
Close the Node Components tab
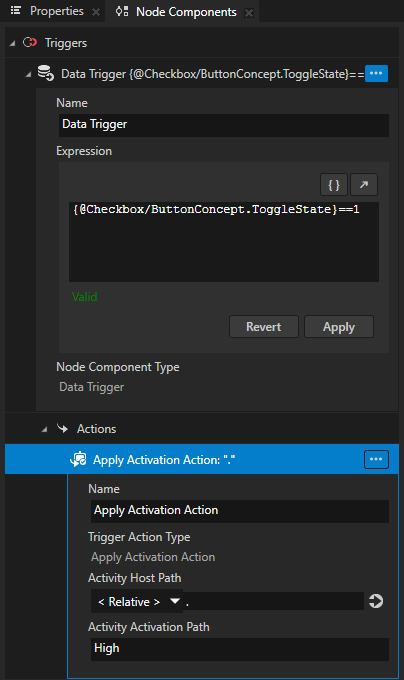pos(249,13)
